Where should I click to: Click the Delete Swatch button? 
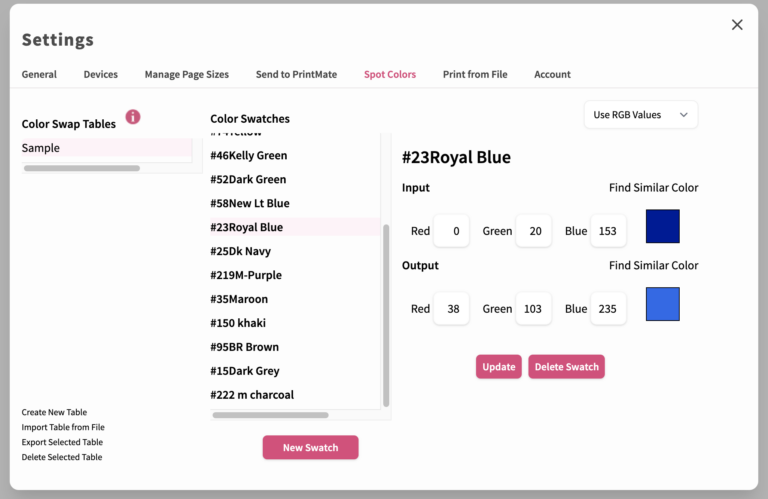(567, 367)
